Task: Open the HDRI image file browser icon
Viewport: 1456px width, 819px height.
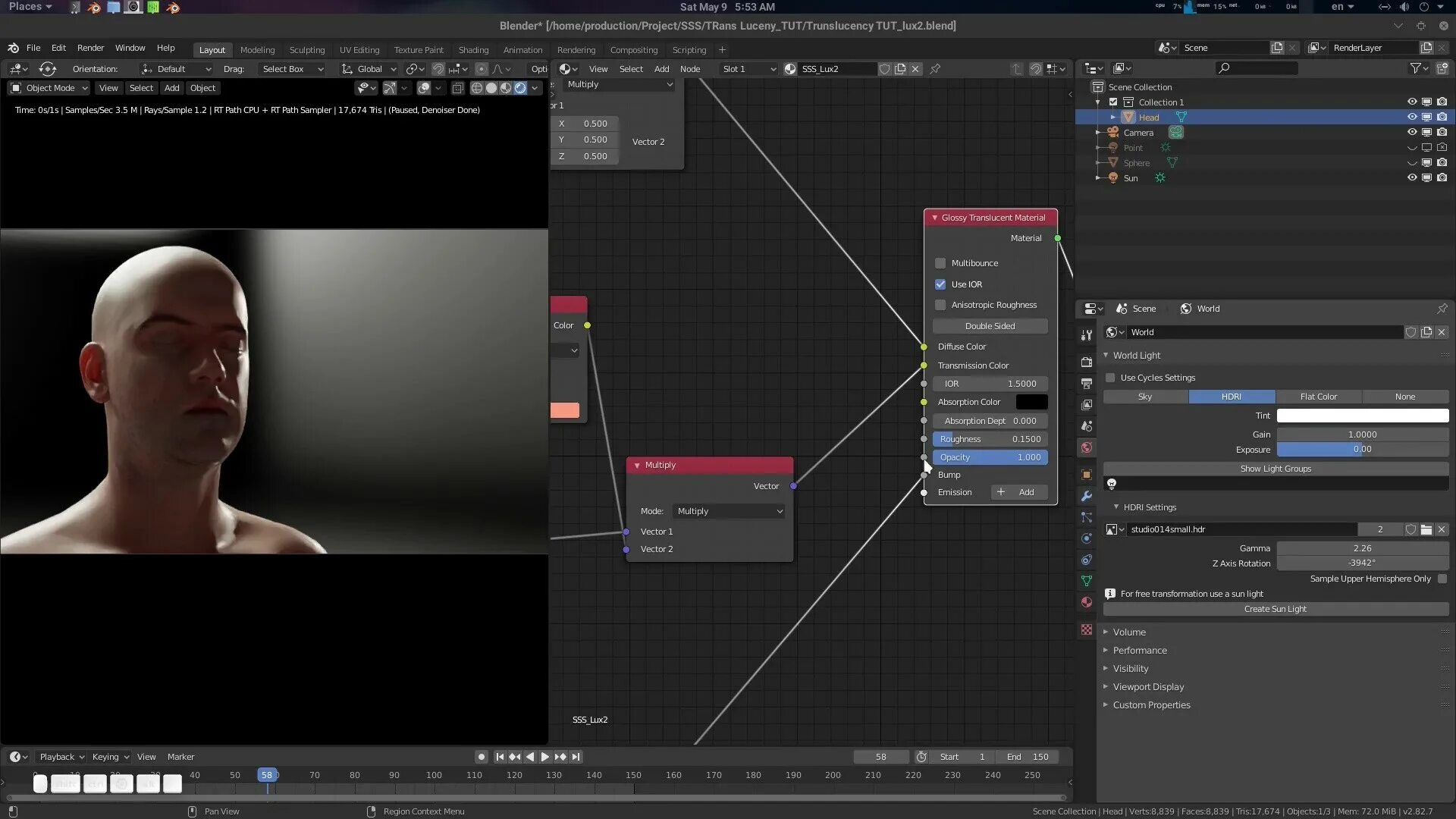Action: tap(1426, 529)
